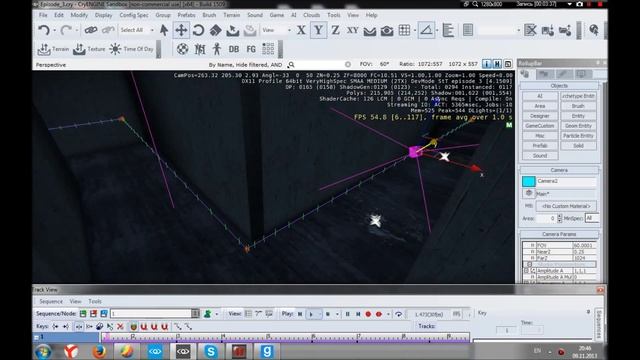Click the Area value stepper arrows

tap(560, 218)
